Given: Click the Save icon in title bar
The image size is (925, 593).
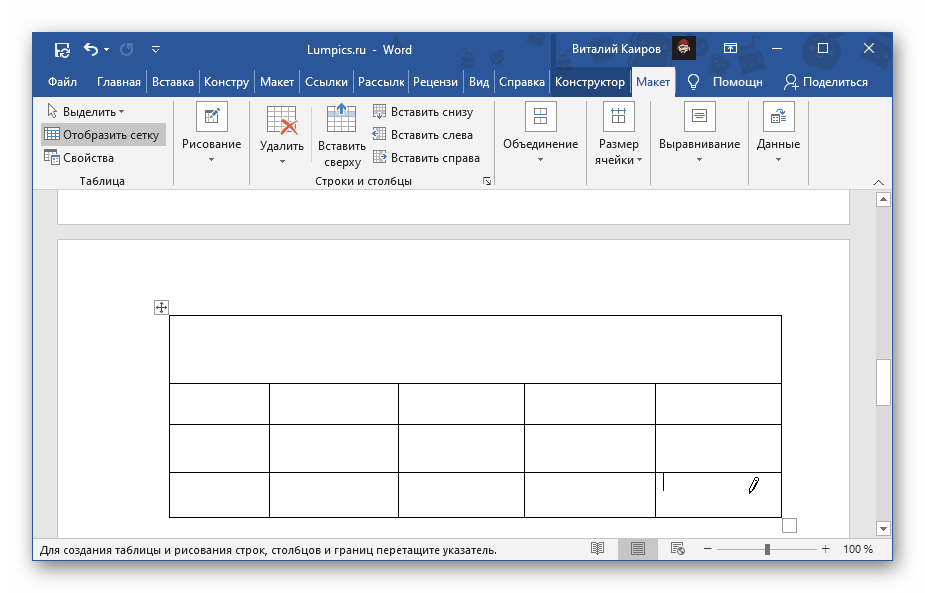Looking at the screenshot, I should coord(63,50).
